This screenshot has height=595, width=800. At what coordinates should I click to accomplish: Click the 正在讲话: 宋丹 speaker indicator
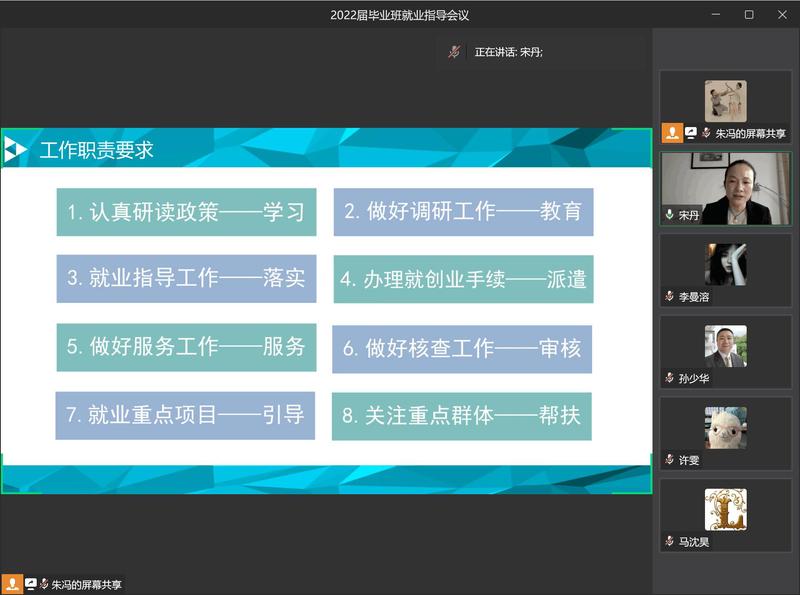click(508, 52)
